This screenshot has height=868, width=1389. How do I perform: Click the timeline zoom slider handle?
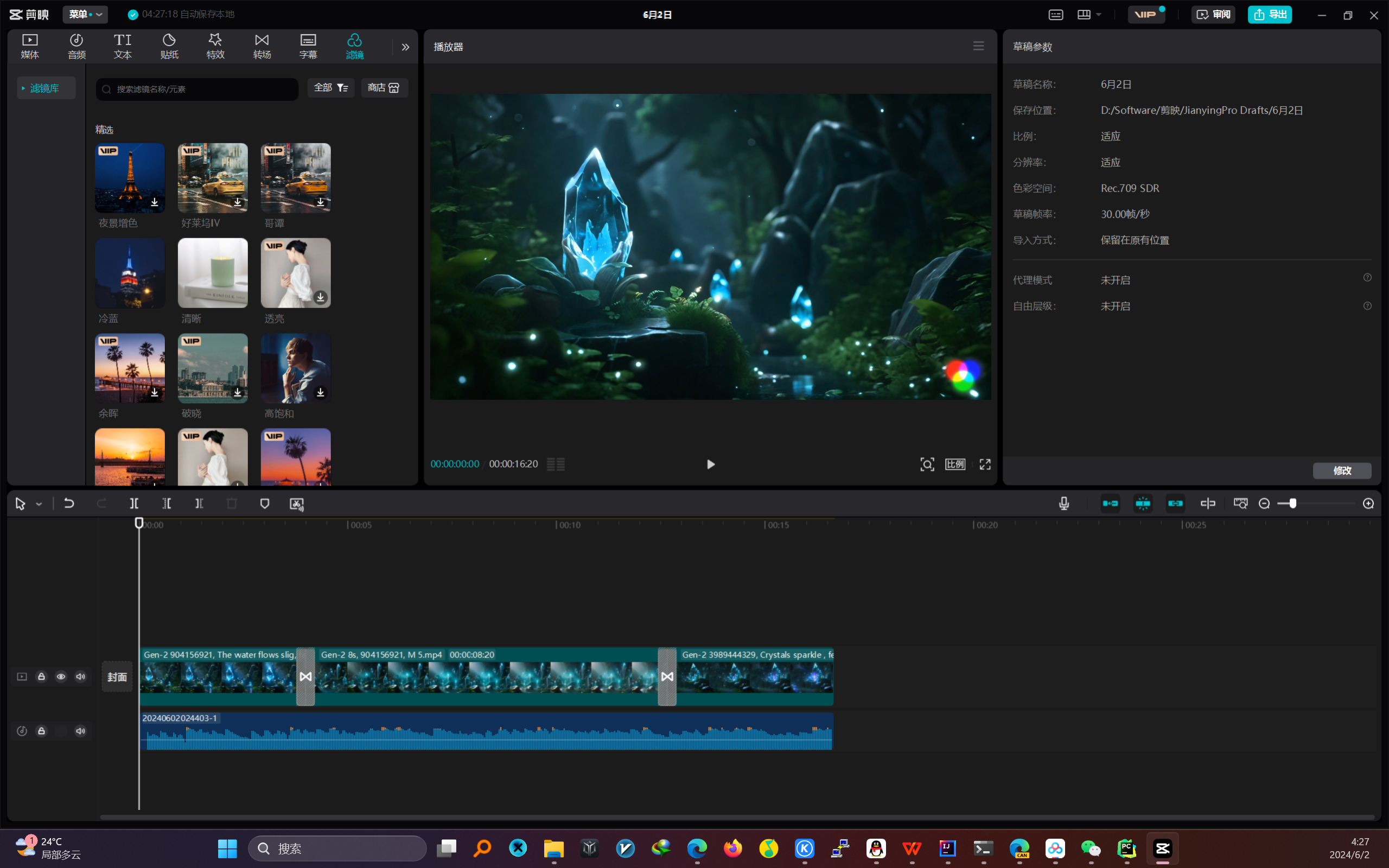[x=1292, y=503]
